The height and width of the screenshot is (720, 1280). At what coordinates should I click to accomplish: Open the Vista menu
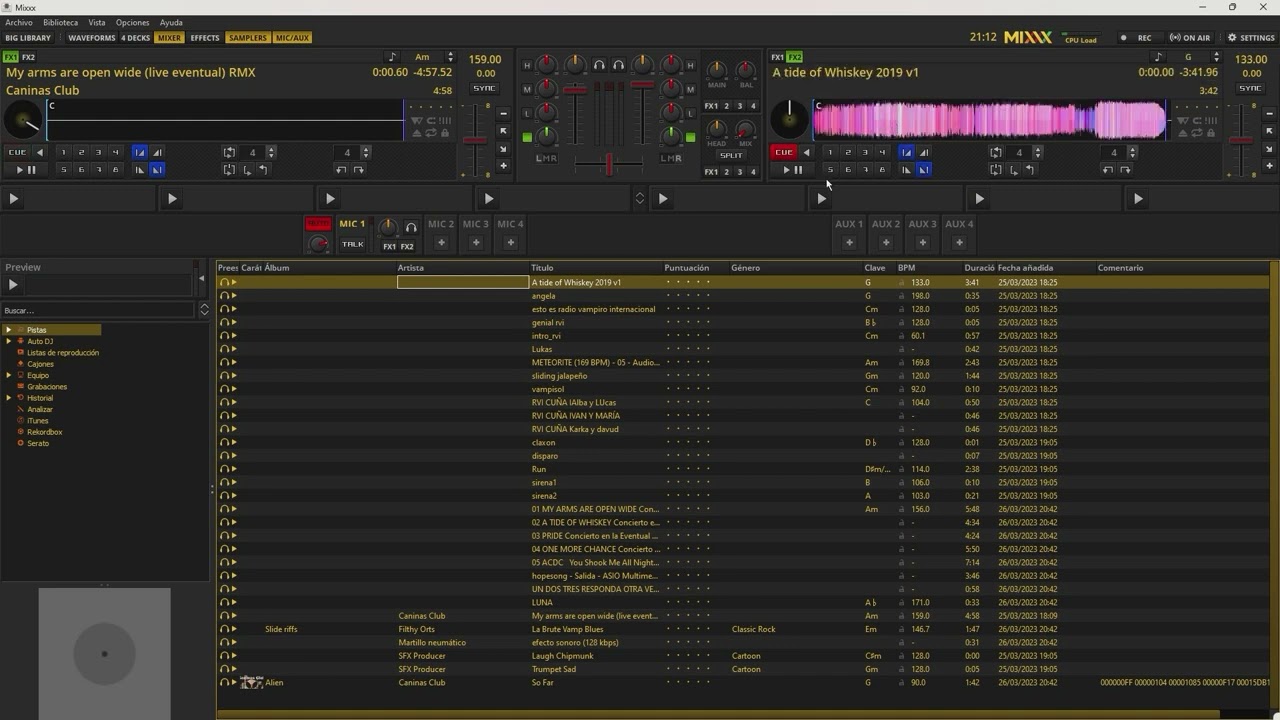[x=97, y=22]
